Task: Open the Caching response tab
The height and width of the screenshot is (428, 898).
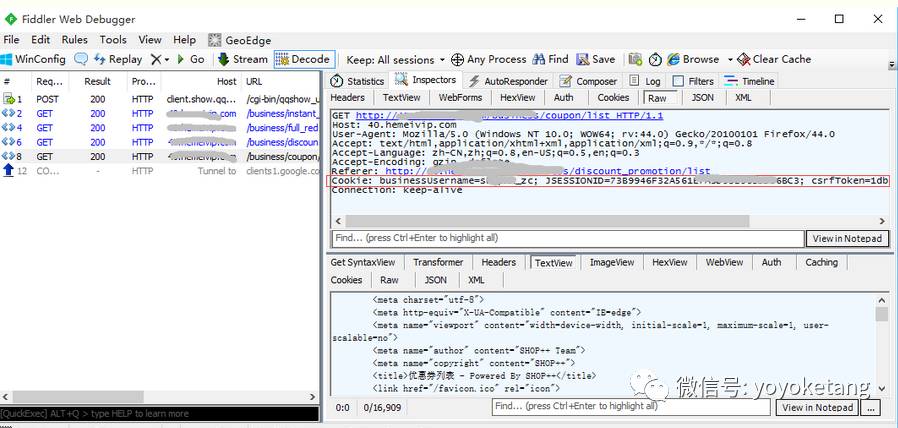Action: point(821,262)
